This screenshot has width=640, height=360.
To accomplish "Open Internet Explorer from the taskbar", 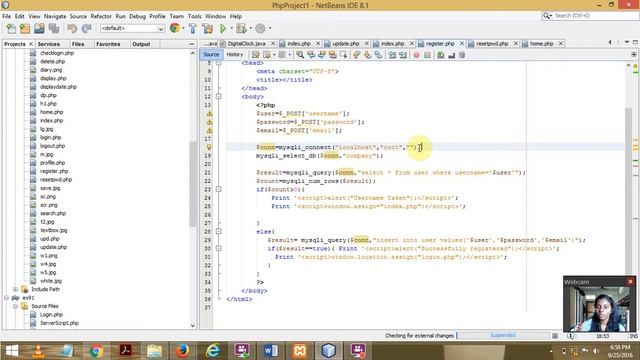I will (212, 351).
